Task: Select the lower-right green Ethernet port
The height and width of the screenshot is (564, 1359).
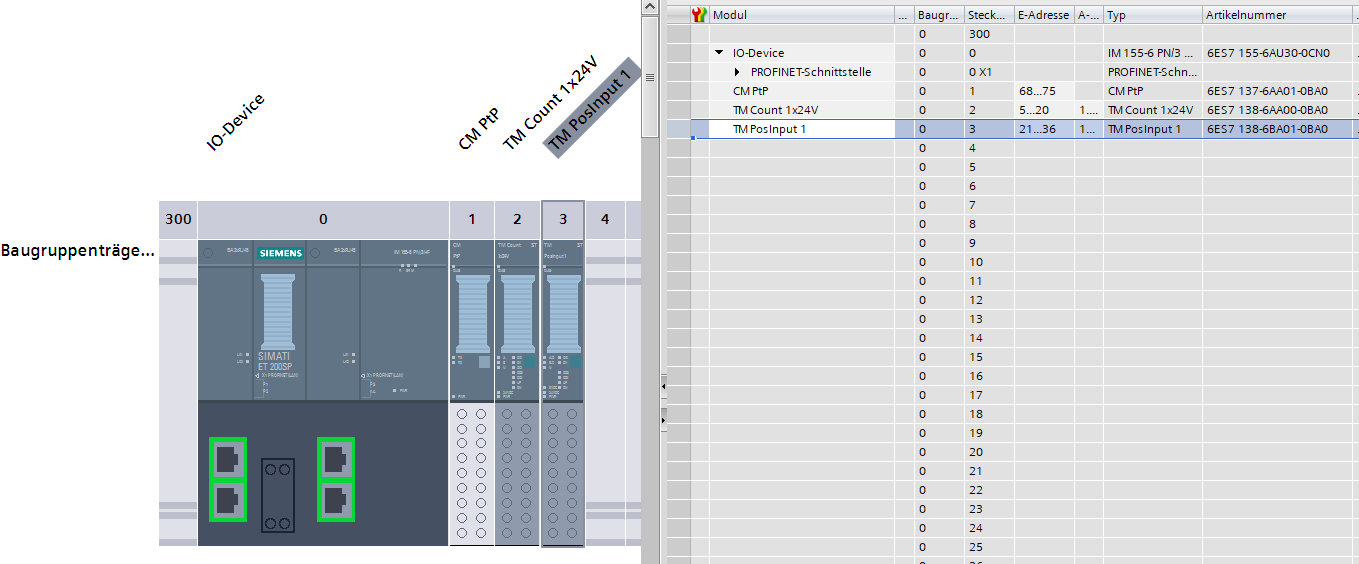Action: coord(336,500)
